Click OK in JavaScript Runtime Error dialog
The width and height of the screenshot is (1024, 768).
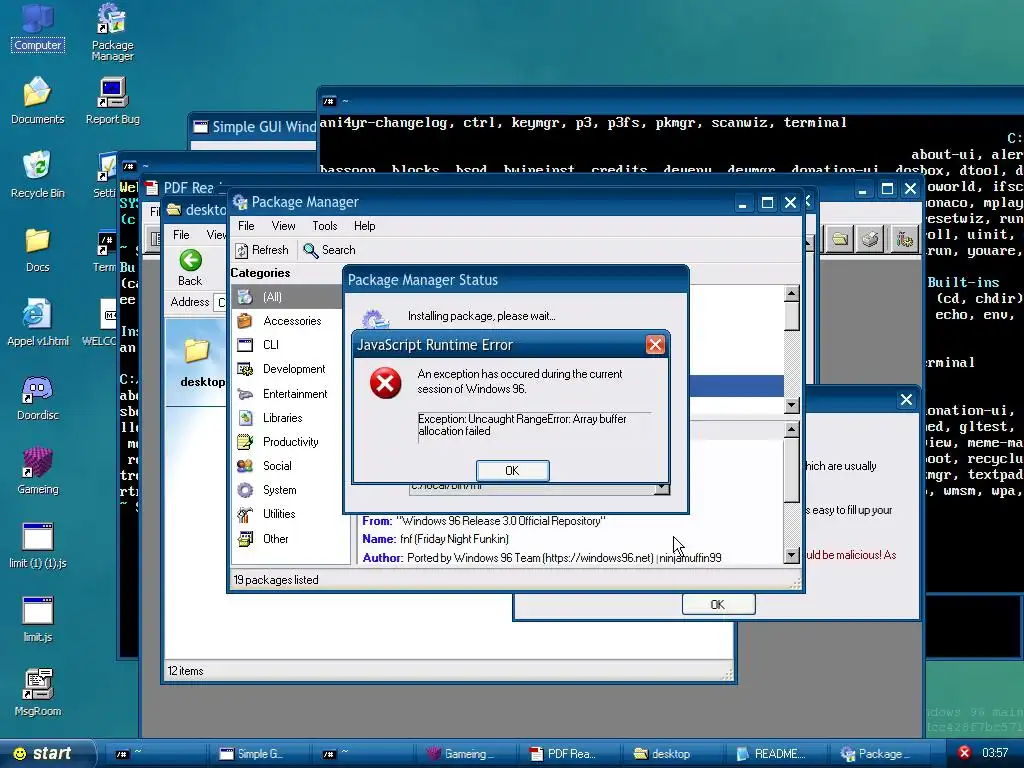[x=513, y=470]
